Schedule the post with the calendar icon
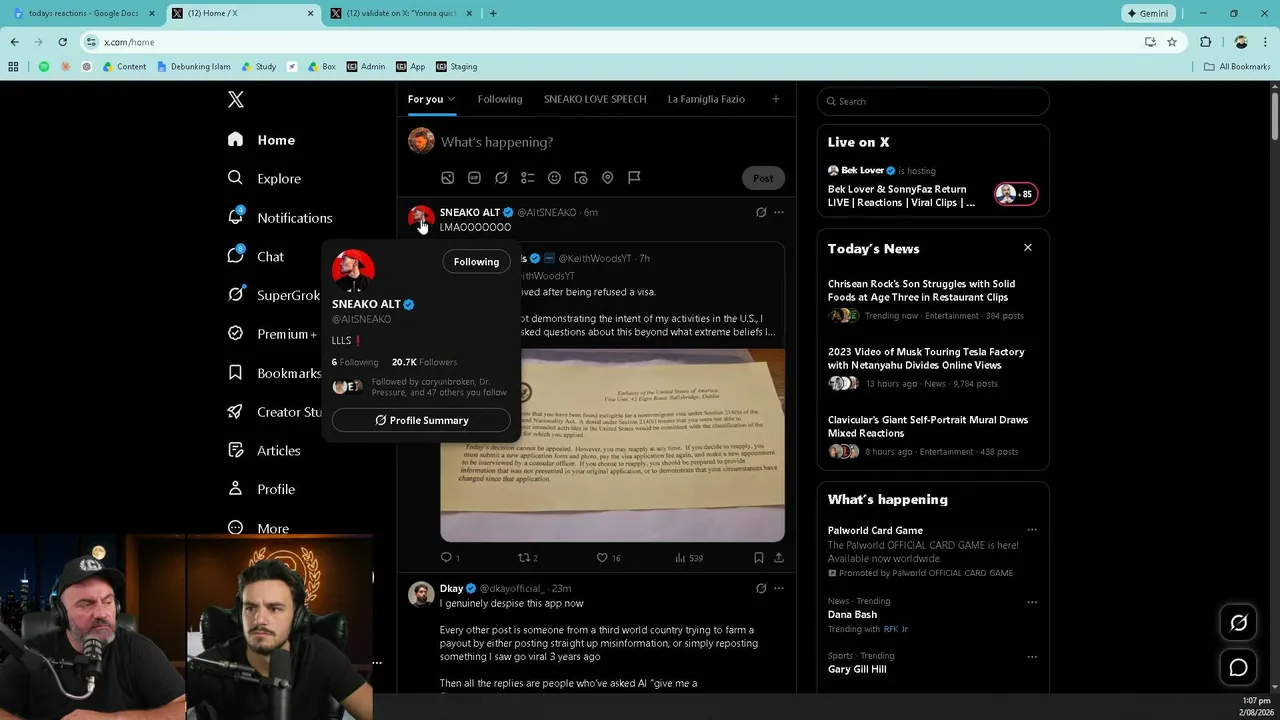The image size is (1280, 720). point(581,178)
